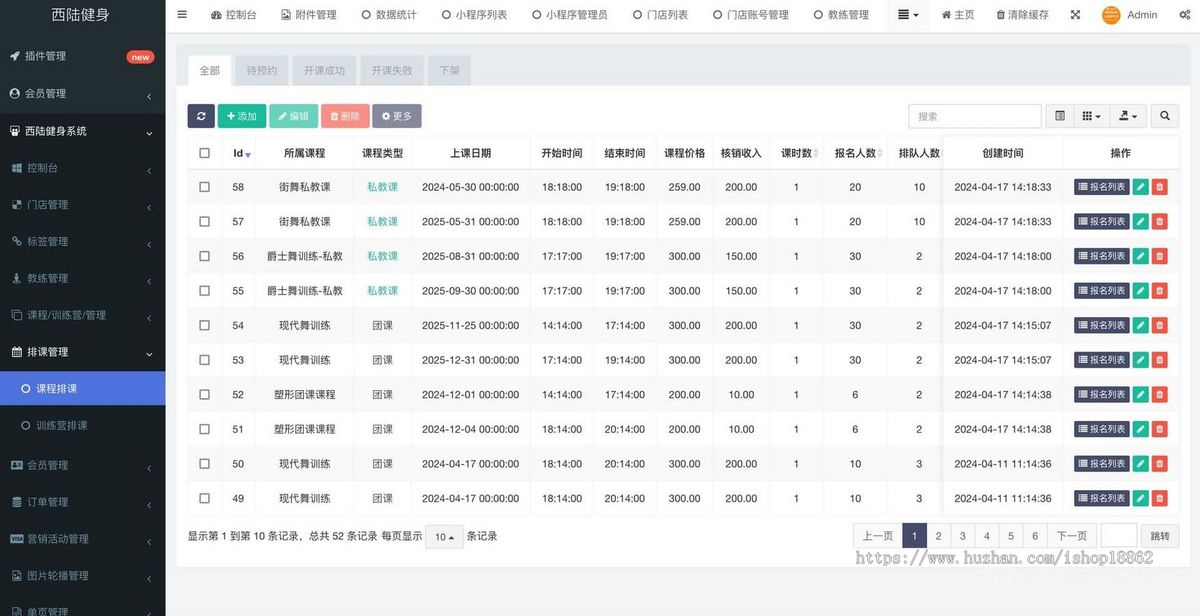Image resolution: width=1200 pixels, height=616 pixels.
Task: Click the edit pencil icon on row 58
Action: pyautogui.click(x=1140, y=186)
